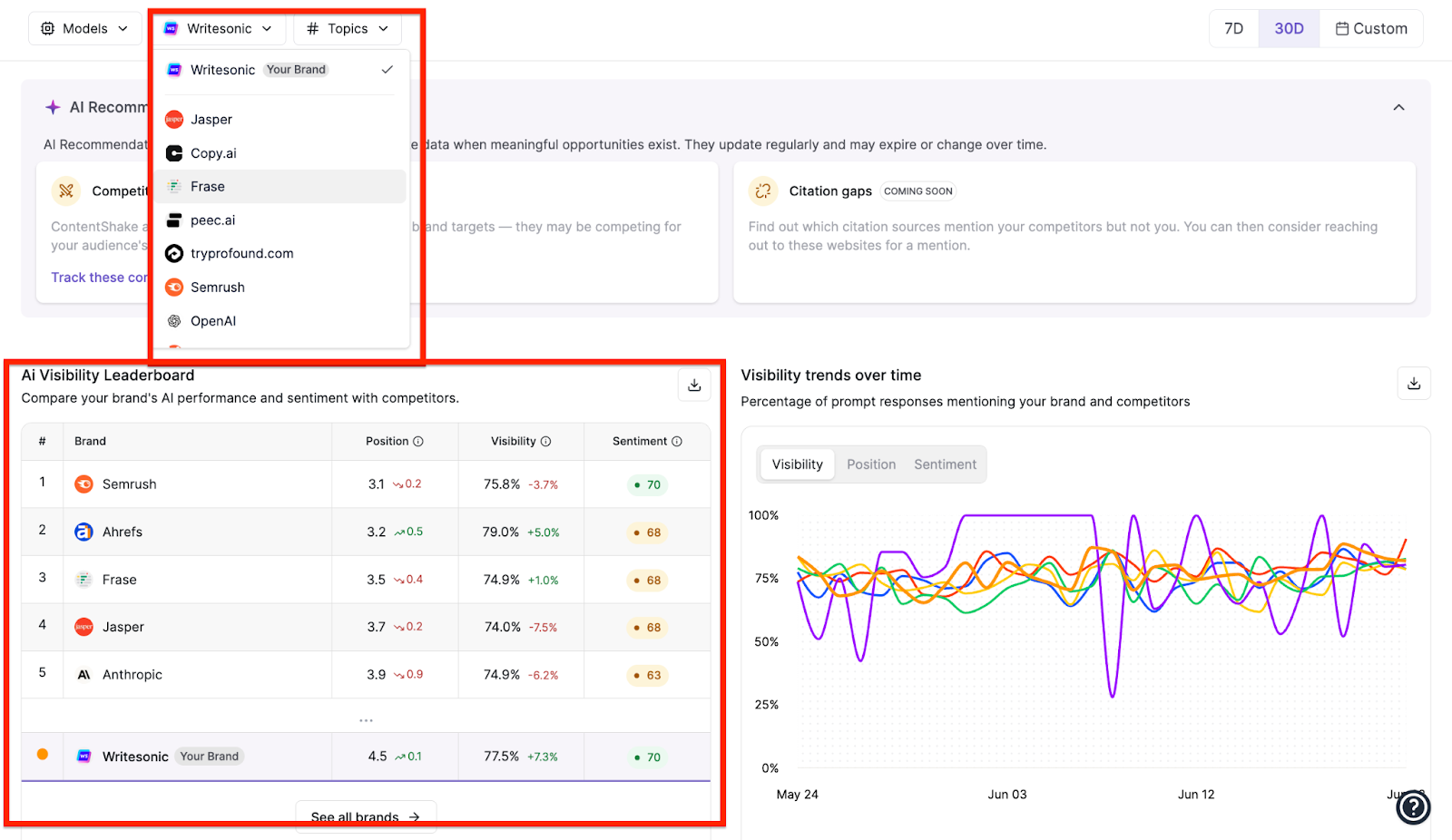Click the OpenAI icon in dropdown
Screen dimensions: 1452x840
click(x=174, y=321)
